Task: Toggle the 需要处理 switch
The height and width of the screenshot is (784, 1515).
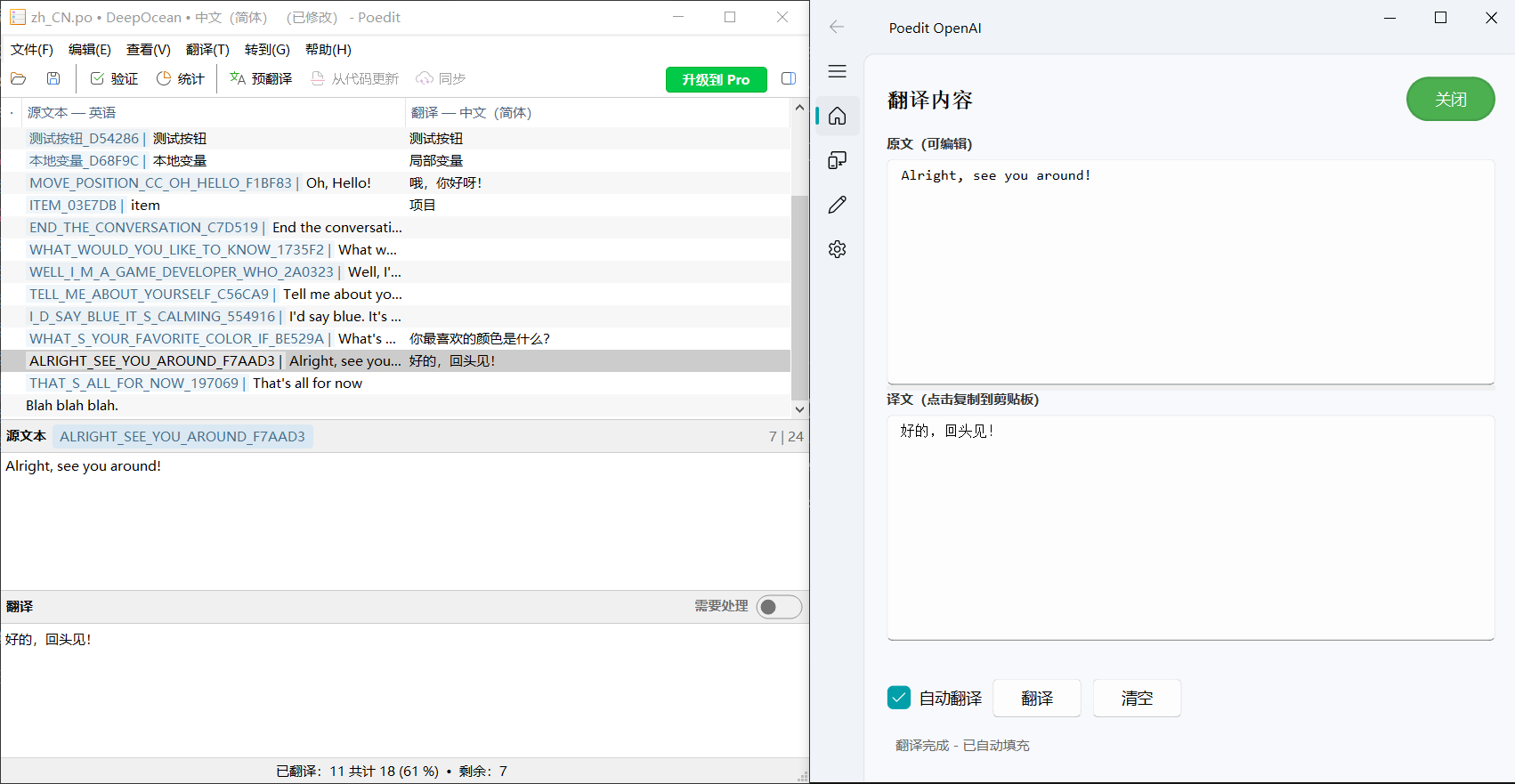Action: [x=779, y=607]
